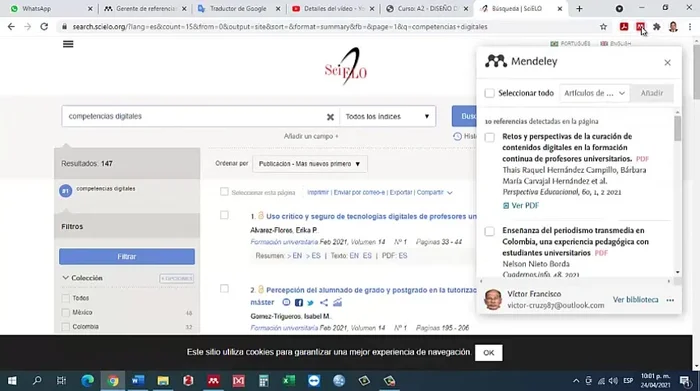Switch to the Detalles del vídeo tab
The width and height of the screenshot is (700, 391).
tap(333, 8)
